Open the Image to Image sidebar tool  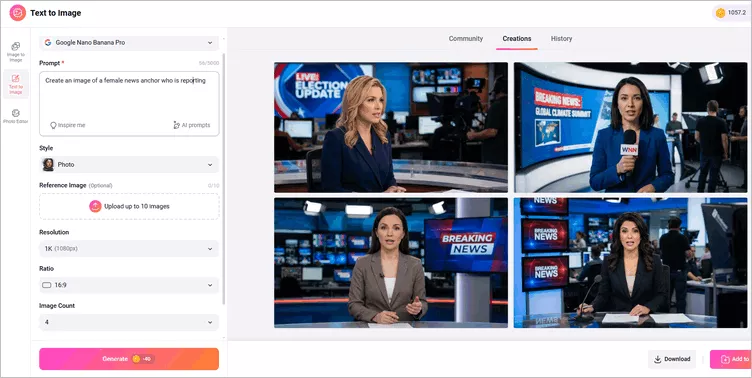click(16, 52)
